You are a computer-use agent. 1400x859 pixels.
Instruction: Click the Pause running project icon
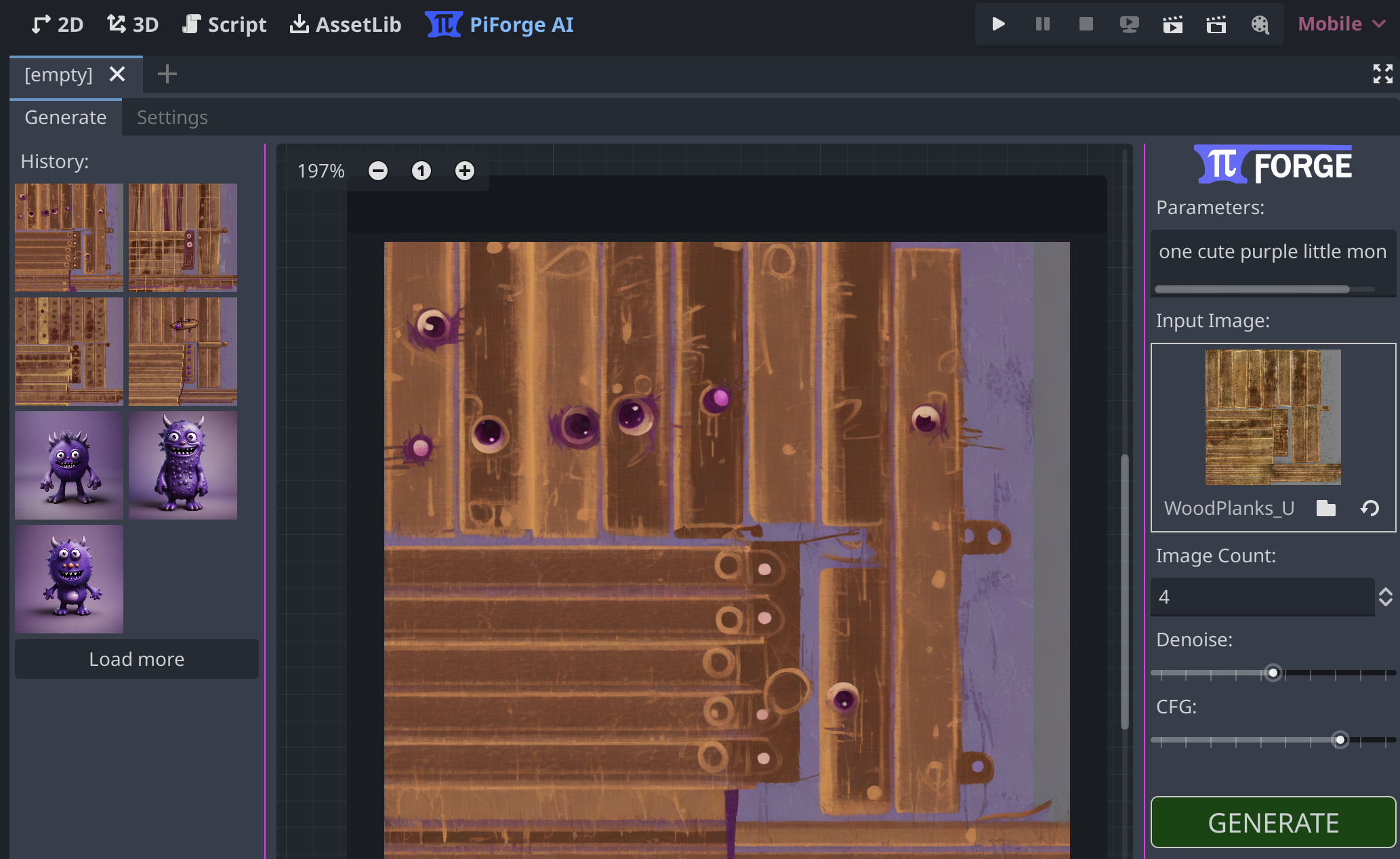1042,24
